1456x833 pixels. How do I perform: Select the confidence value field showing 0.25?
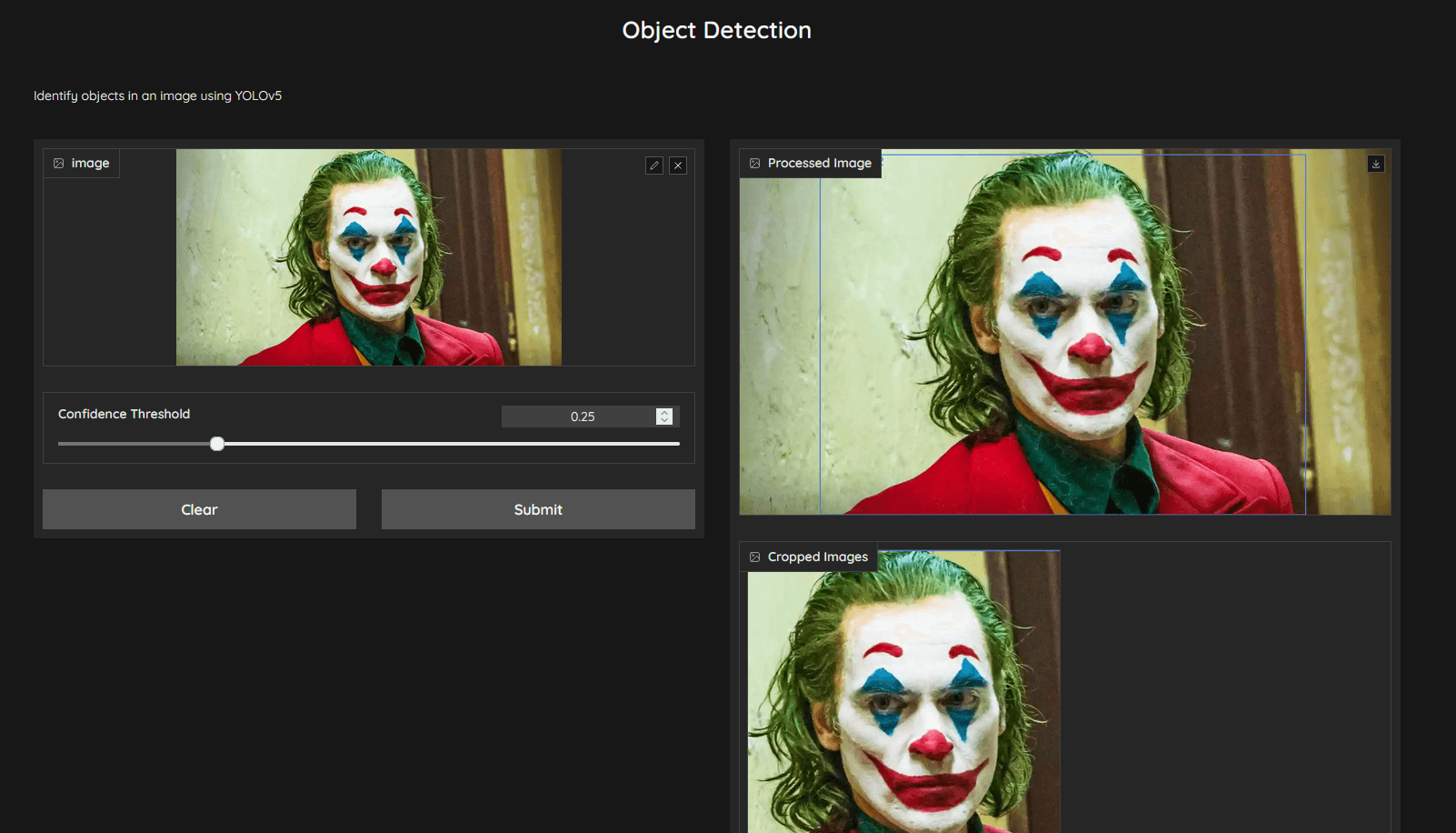[x=582, y=416]
